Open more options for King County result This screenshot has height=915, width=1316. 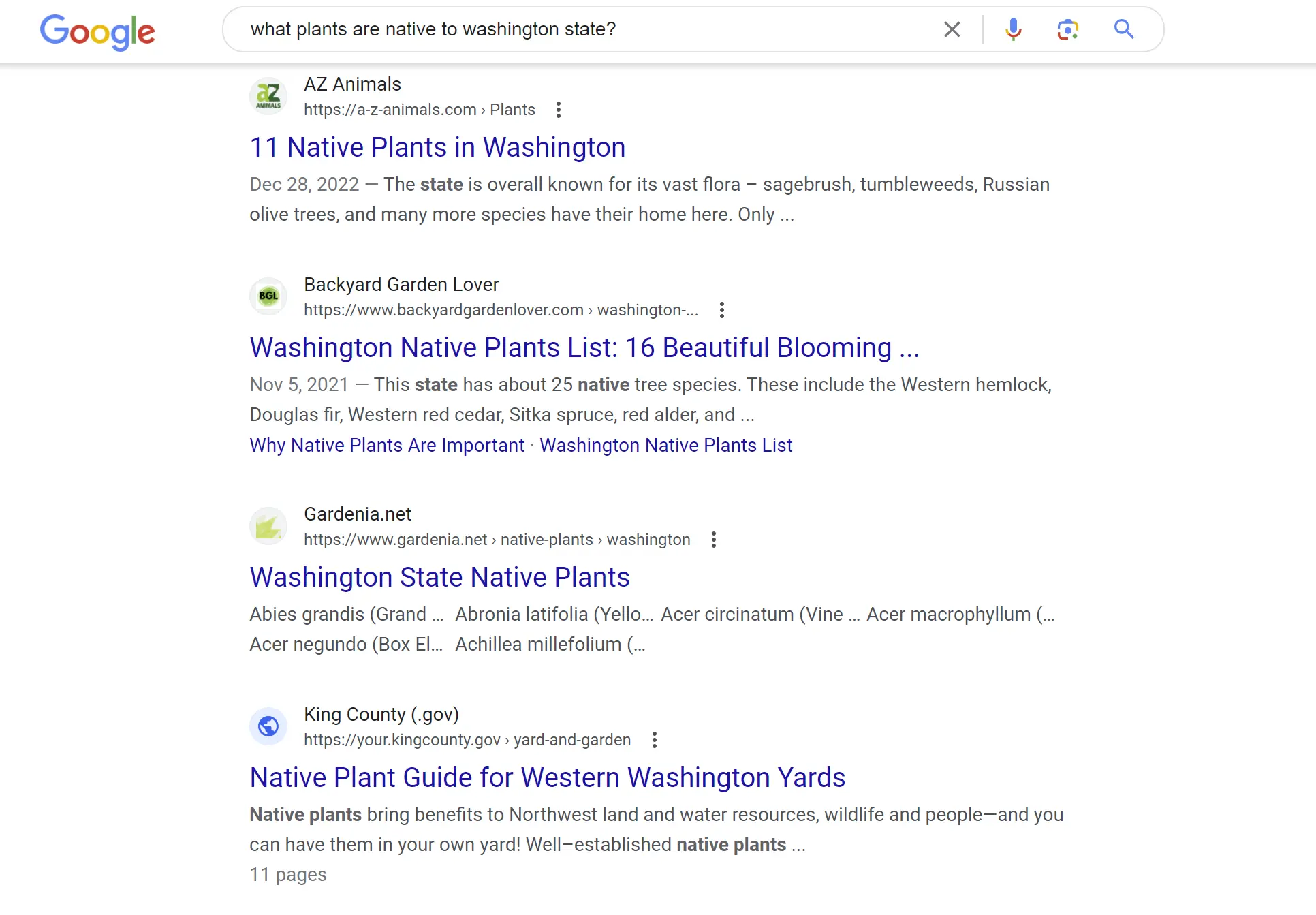[x=655, y=740]
